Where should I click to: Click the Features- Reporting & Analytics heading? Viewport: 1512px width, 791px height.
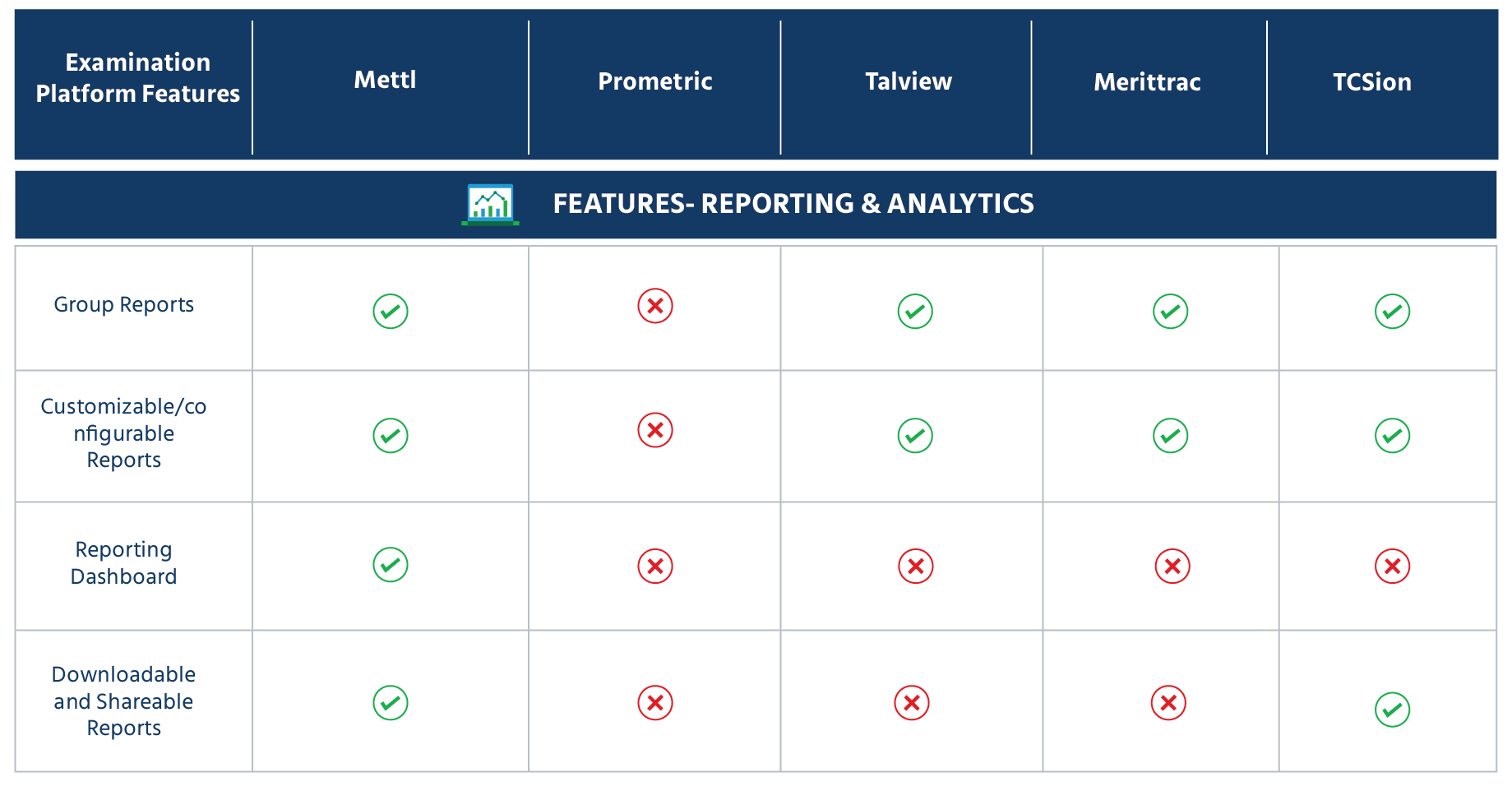point(793,204)
